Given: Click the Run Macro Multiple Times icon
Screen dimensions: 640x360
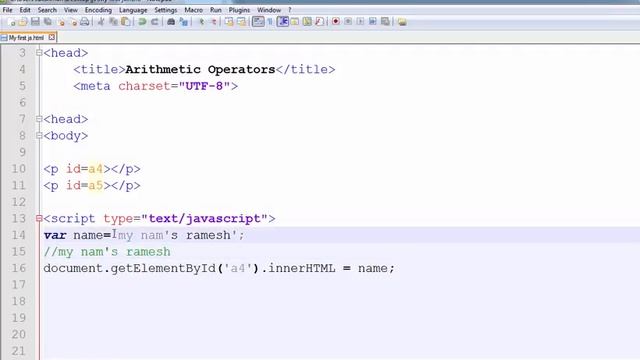Looking at the screenshot, I should click(372, 21).
